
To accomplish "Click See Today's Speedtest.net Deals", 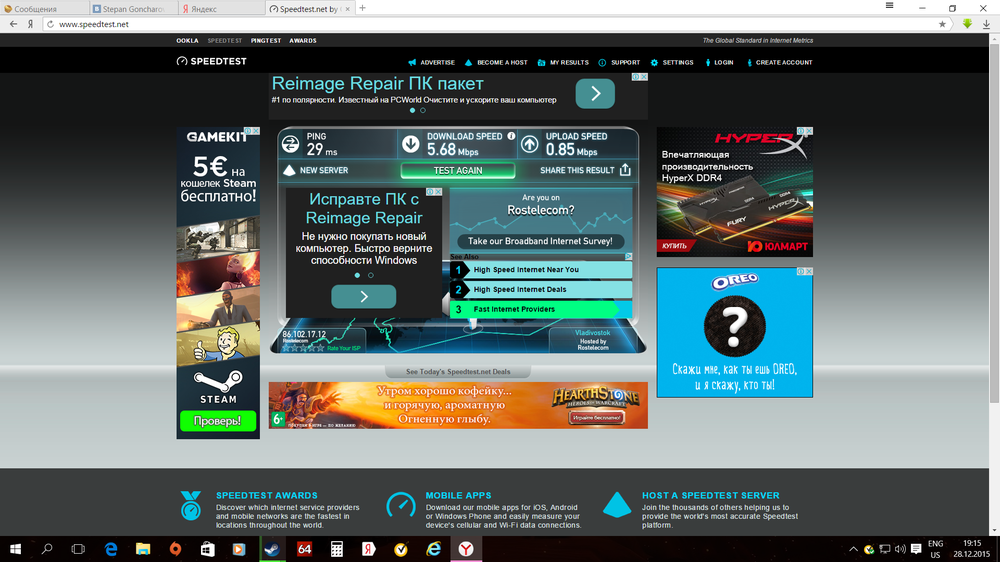I will coord(458,371).
